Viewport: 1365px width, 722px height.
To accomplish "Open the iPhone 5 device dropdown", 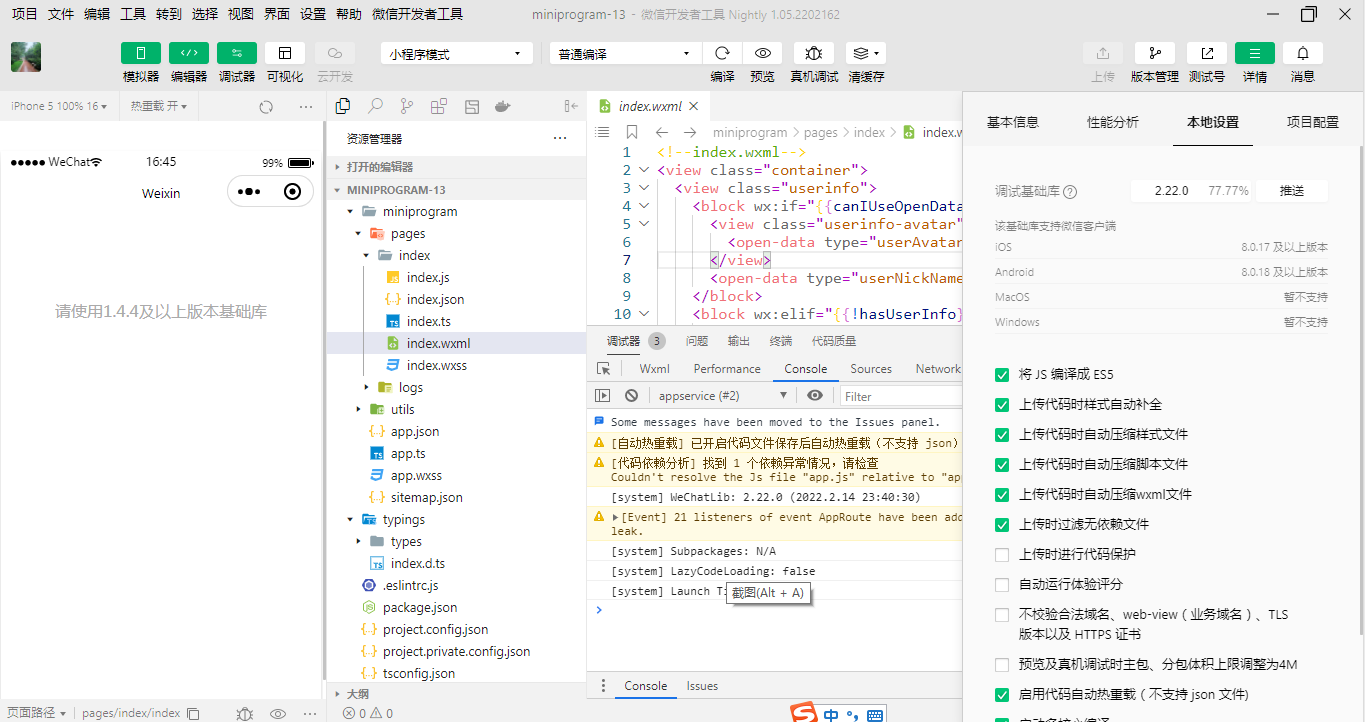I will (59, 106).
